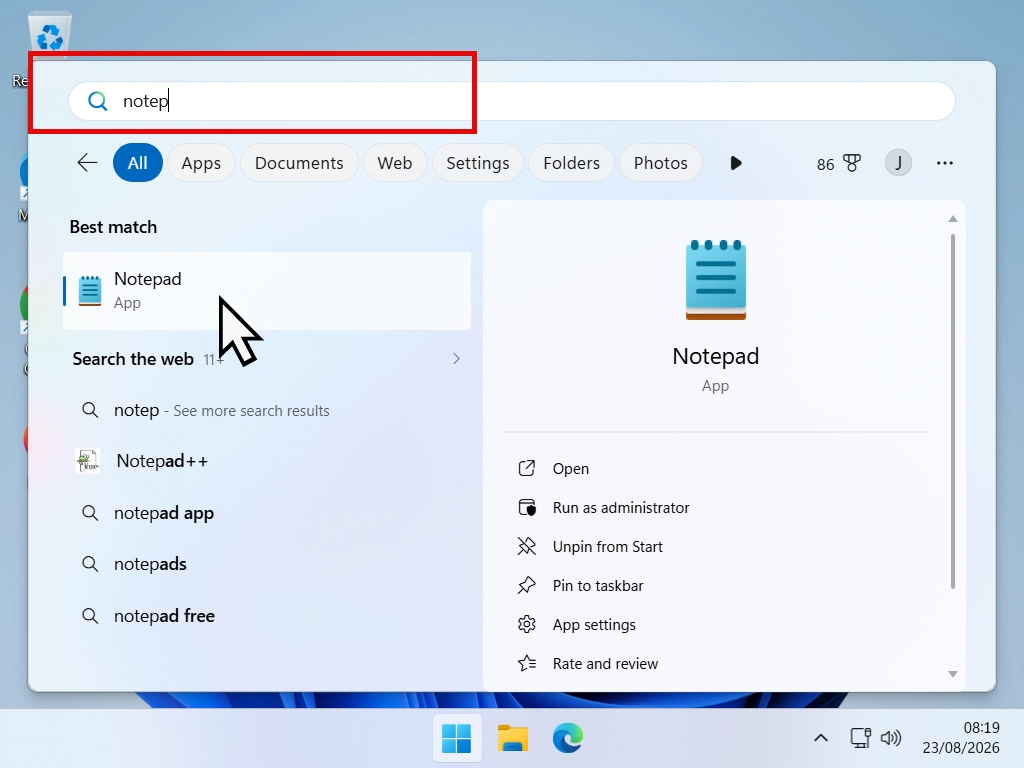
Task: Click the administrator shield icon
Action: (526, 507)
